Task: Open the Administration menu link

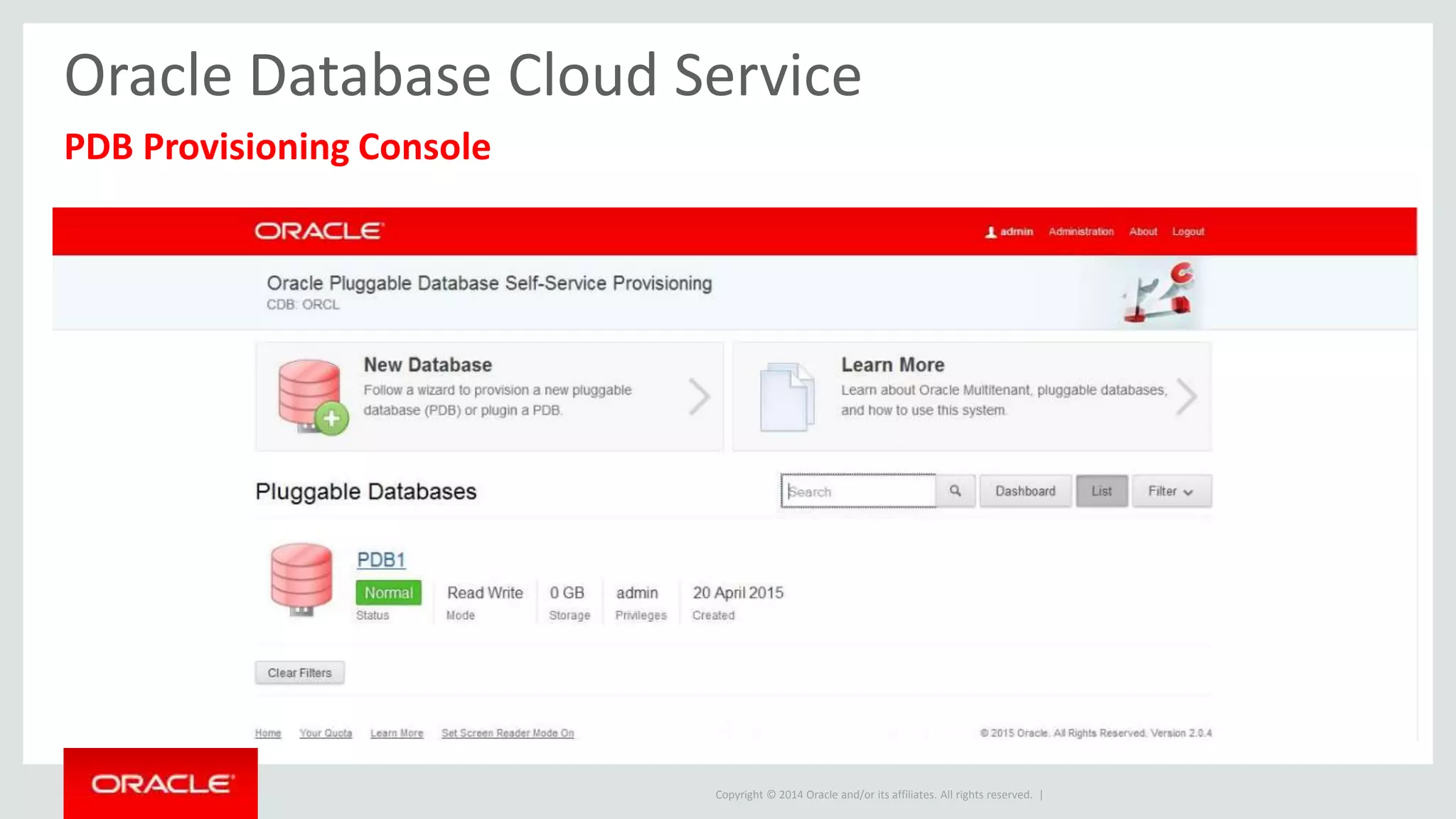Action: click(1081, 232)
